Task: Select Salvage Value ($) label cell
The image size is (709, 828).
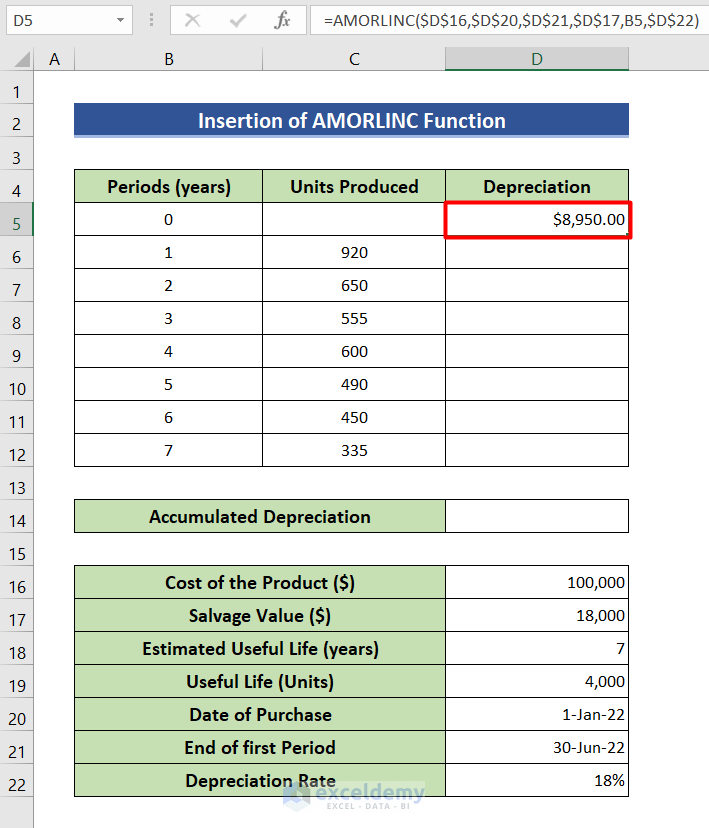Action: pos(260,616)
